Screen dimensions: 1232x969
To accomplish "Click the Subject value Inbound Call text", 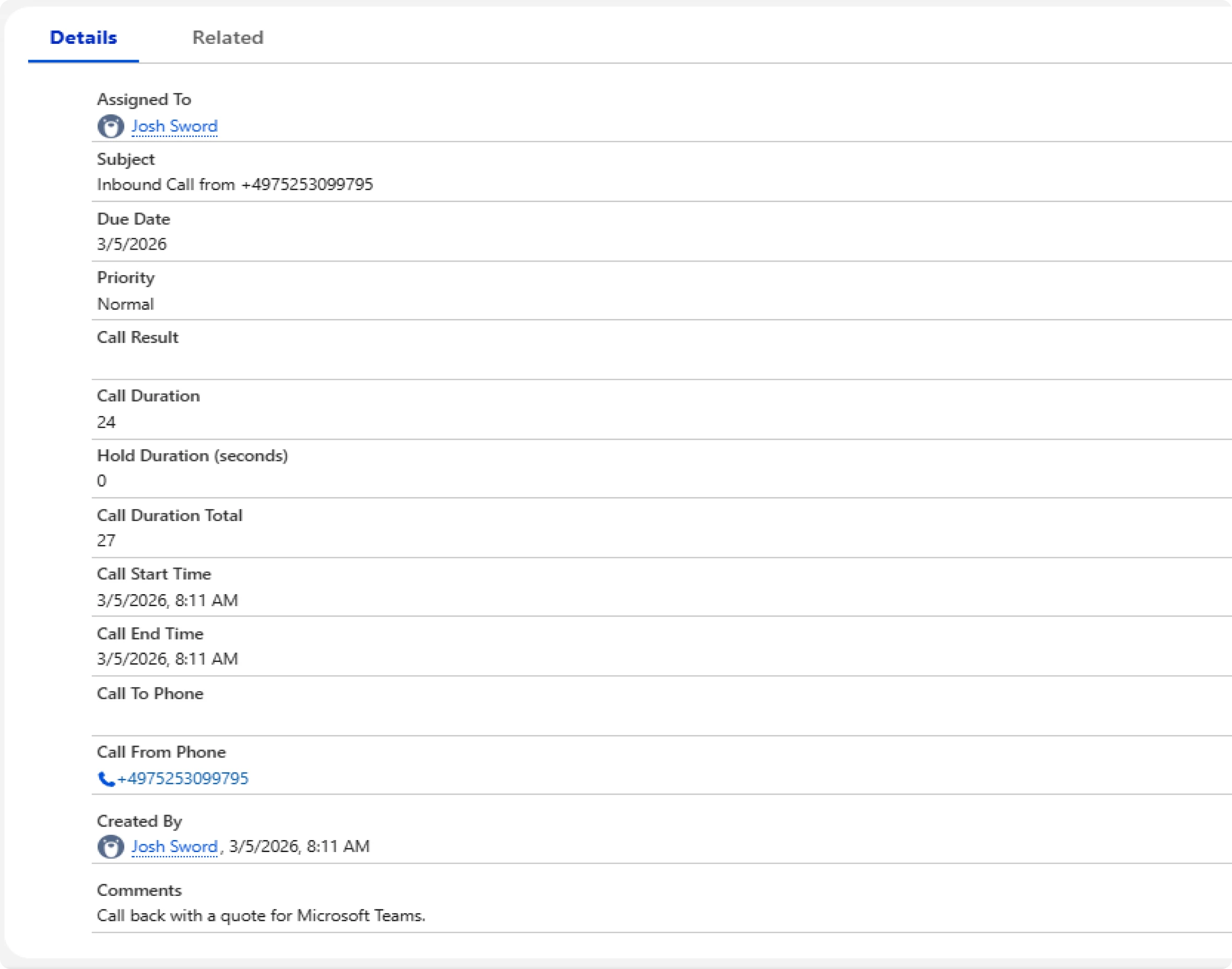I will point(234,184).
